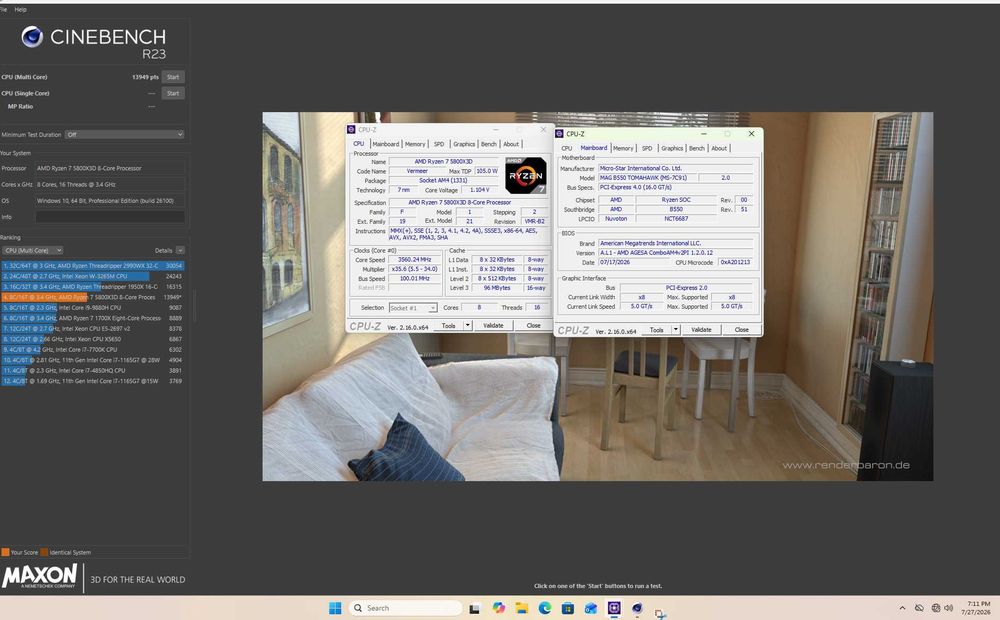Select the Xeon E5-2697 v2 ranking row
The width and height of the screenshot is (1000, 620).
(92, 328)
